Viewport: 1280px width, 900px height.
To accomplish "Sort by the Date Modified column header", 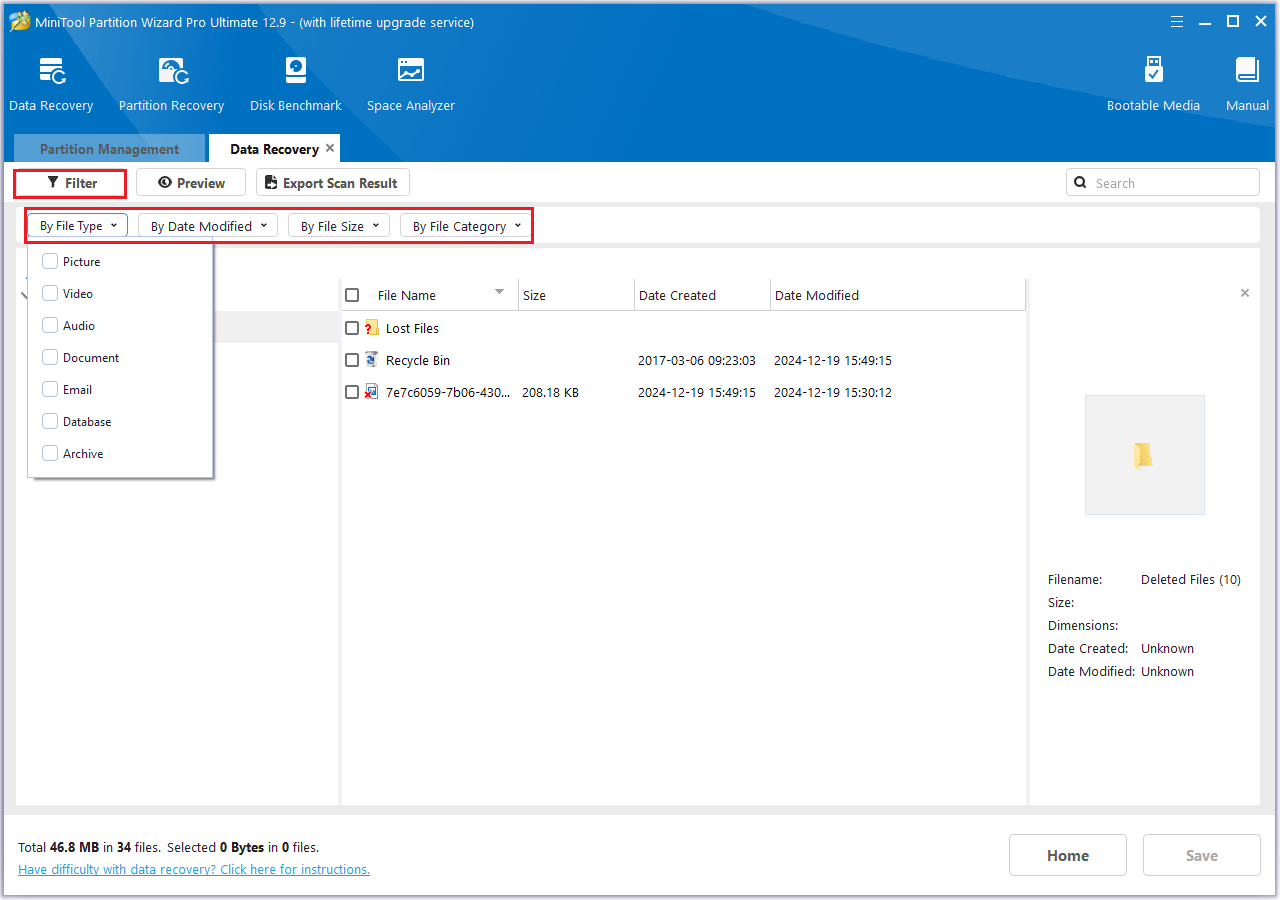I will pyautogui.click(x=898, y=295).
